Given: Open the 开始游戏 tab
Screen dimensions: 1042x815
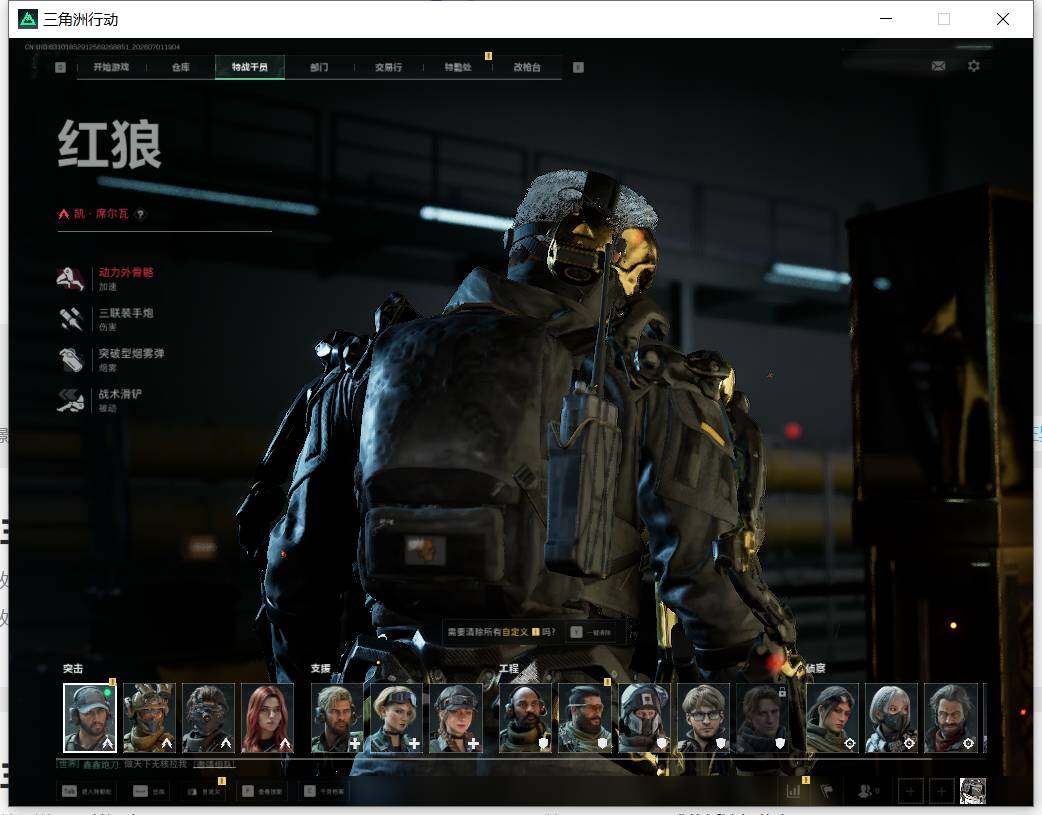Looking at the screenshot, I should 111,67.
